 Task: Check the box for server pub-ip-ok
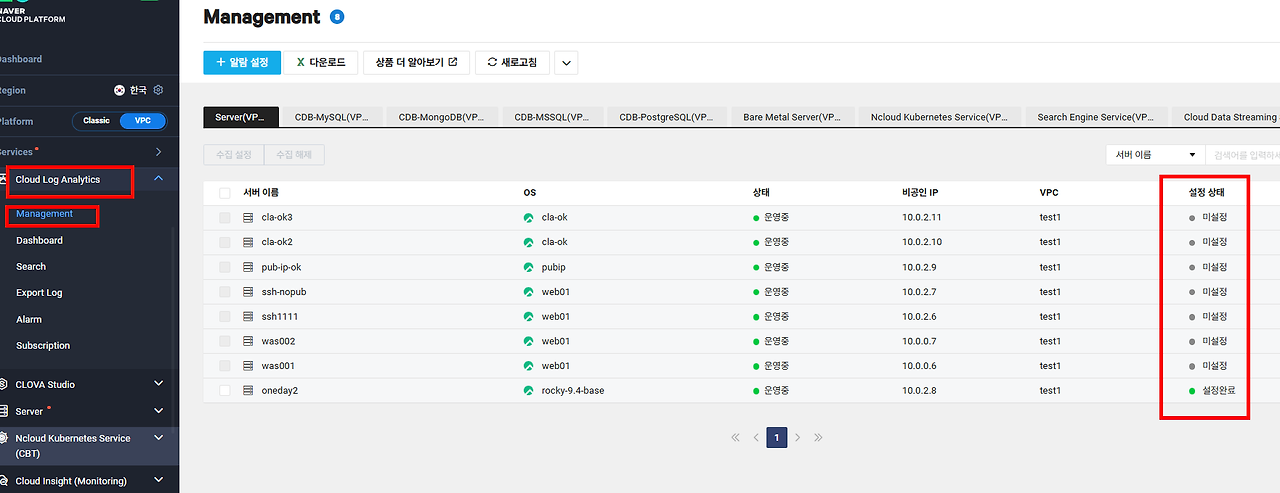[x=225, y=267]
